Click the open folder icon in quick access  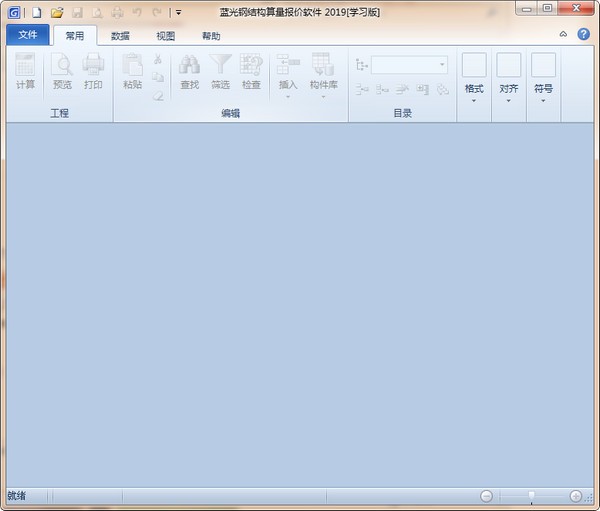(x=57, y=12)
